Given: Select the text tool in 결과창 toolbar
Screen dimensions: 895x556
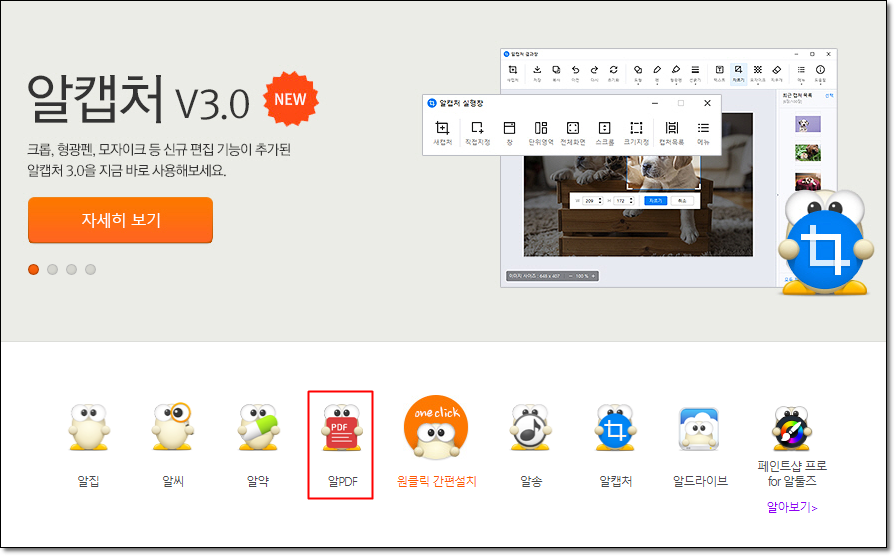Looking at the screenshot, I should (x=720, y=70).
